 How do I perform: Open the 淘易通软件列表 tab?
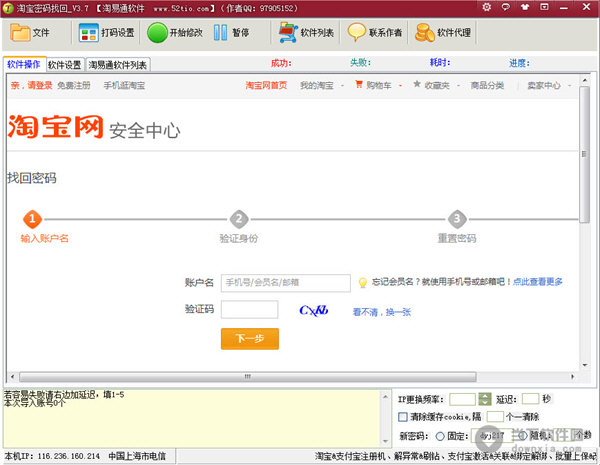coord(118,65)
